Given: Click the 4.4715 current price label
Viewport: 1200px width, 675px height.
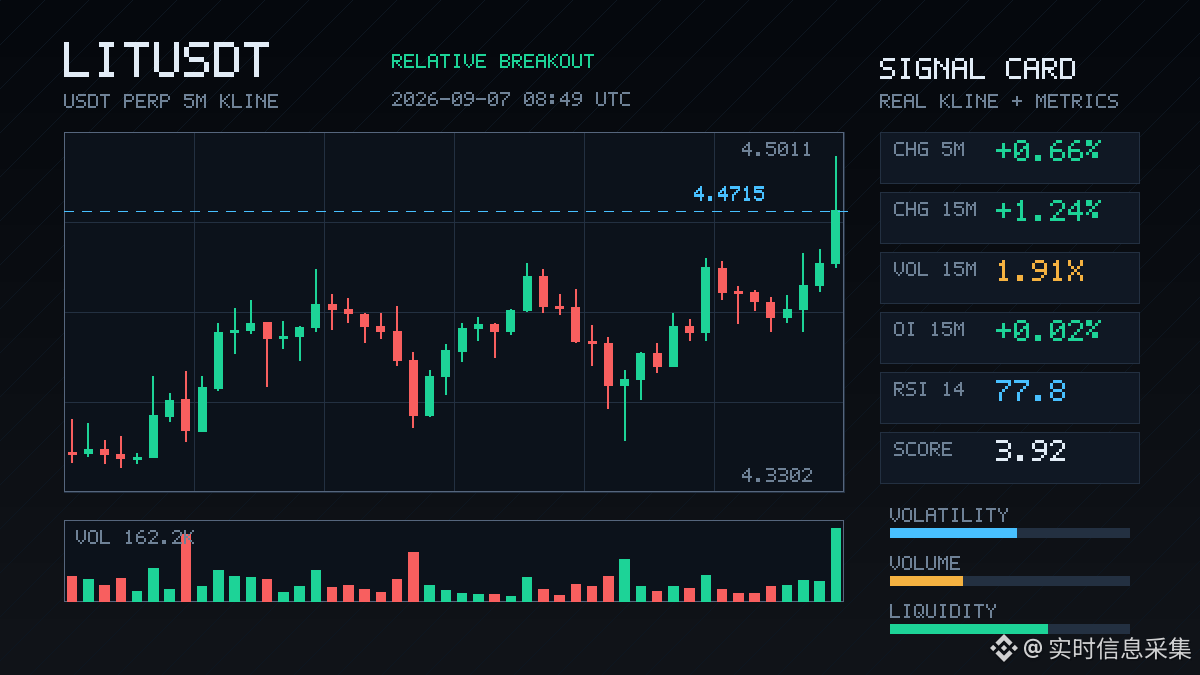Looking at the screenshot, I should pyautogui.click(x=729, y=194).
